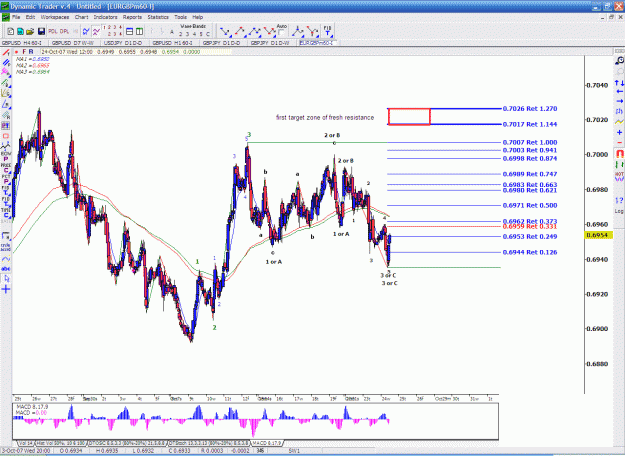The image size is (625, 456).
Task: Switch to GBPJPY D1 D-D chart tab
Action: pyautogui.click(x=221, y=43)
